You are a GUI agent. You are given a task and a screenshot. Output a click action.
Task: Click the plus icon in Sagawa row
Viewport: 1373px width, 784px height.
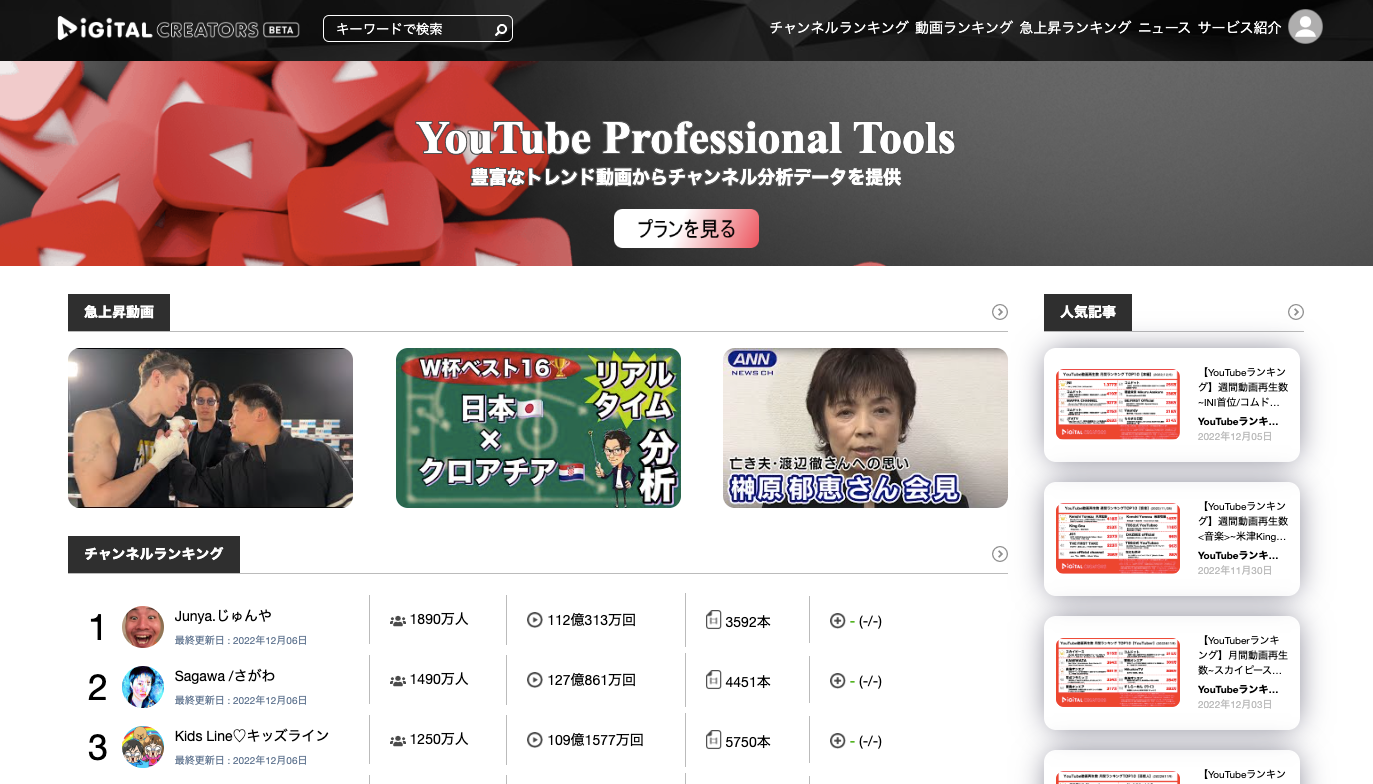click(838, 681)
